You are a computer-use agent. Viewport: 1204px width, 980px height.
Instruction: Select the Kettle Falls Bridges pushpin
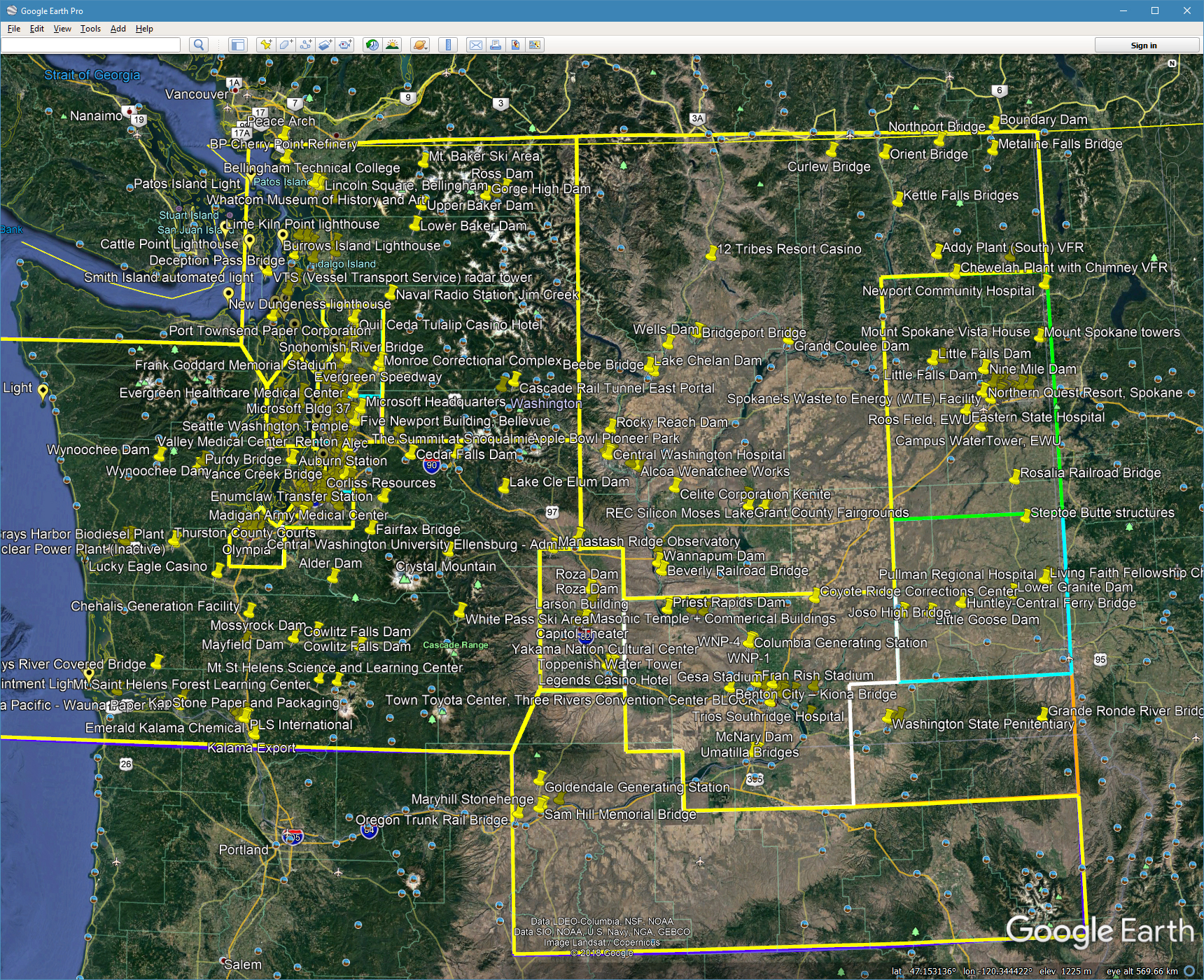898,199
